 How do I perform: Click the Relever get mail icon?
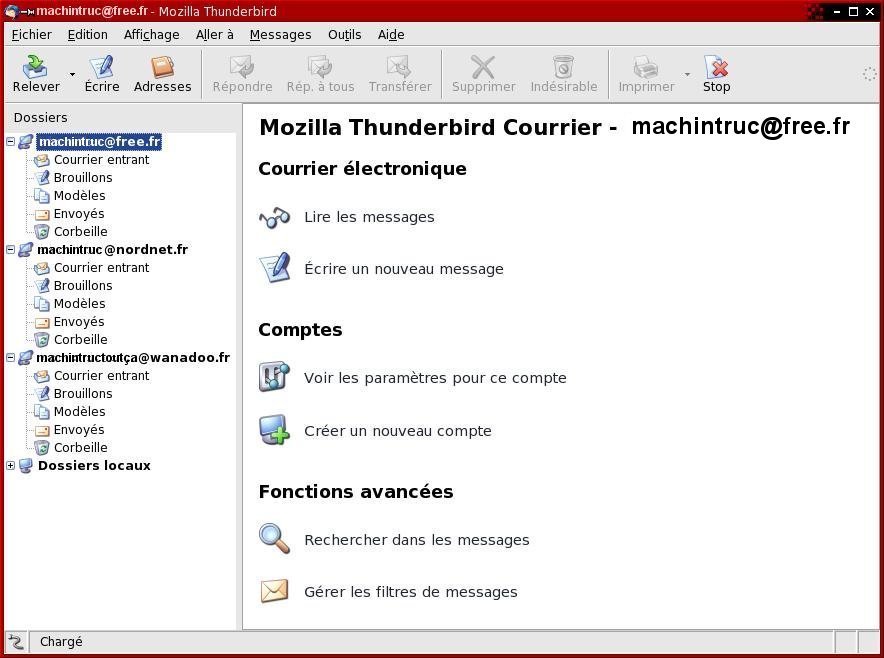tap(35, 67)
